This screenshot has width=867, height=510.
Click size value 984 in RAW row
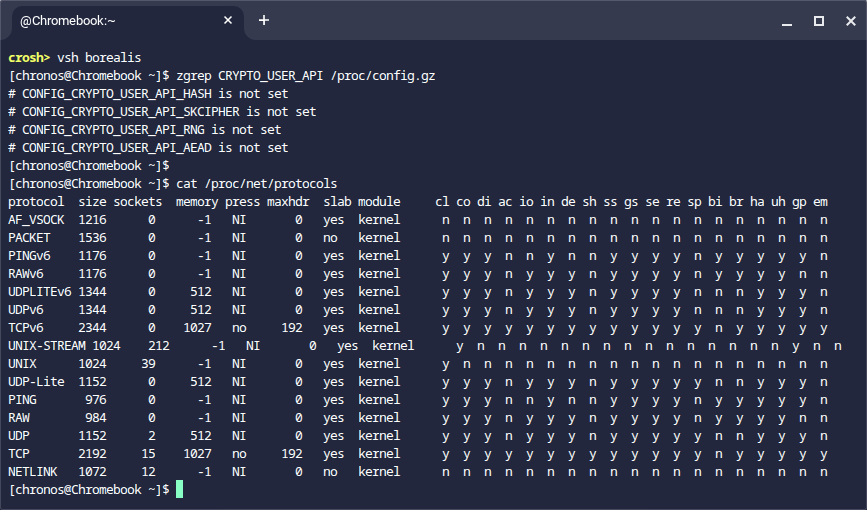(x=96, y=418)
